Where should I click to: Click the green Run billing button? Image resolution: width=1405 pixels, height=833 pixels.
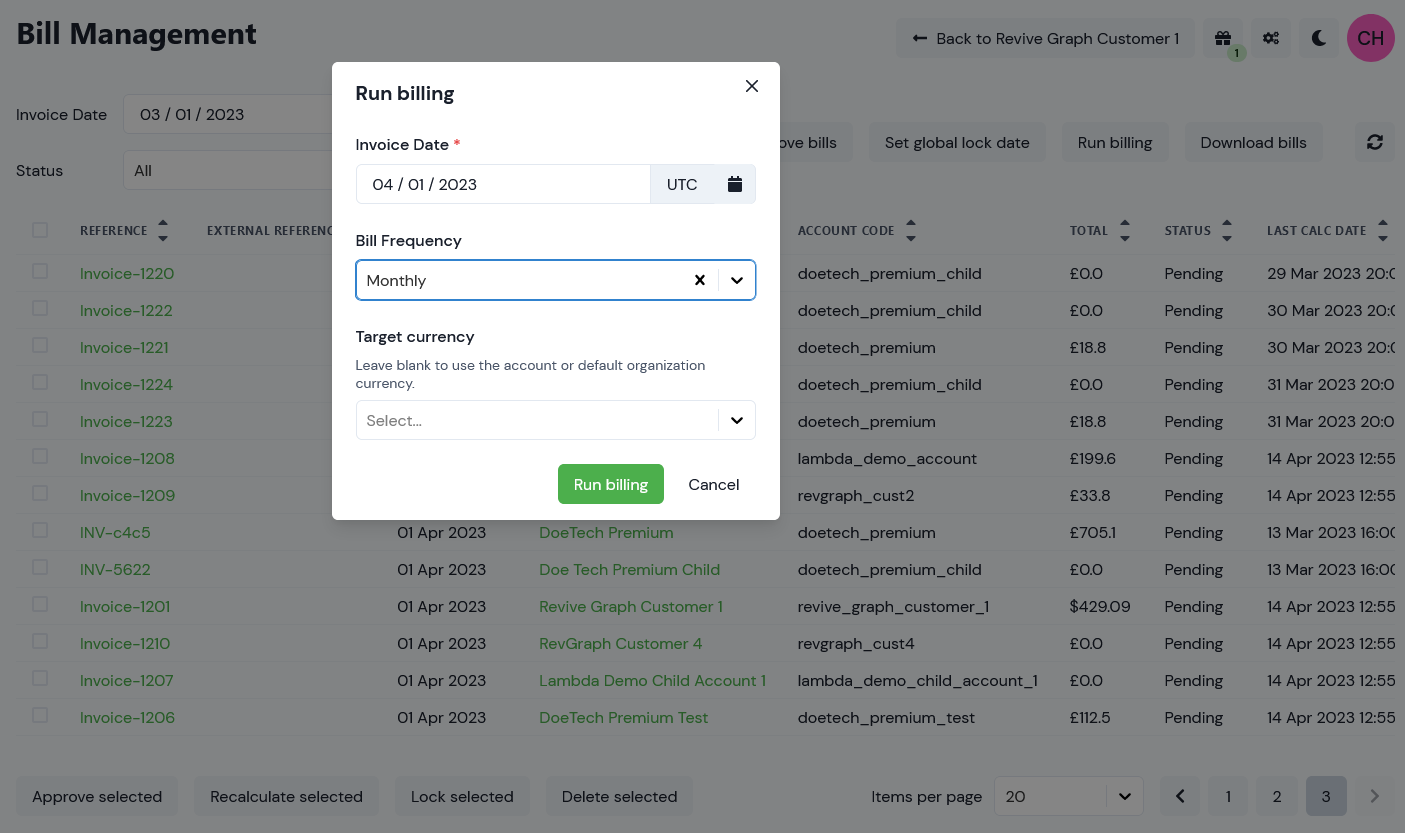611,484
